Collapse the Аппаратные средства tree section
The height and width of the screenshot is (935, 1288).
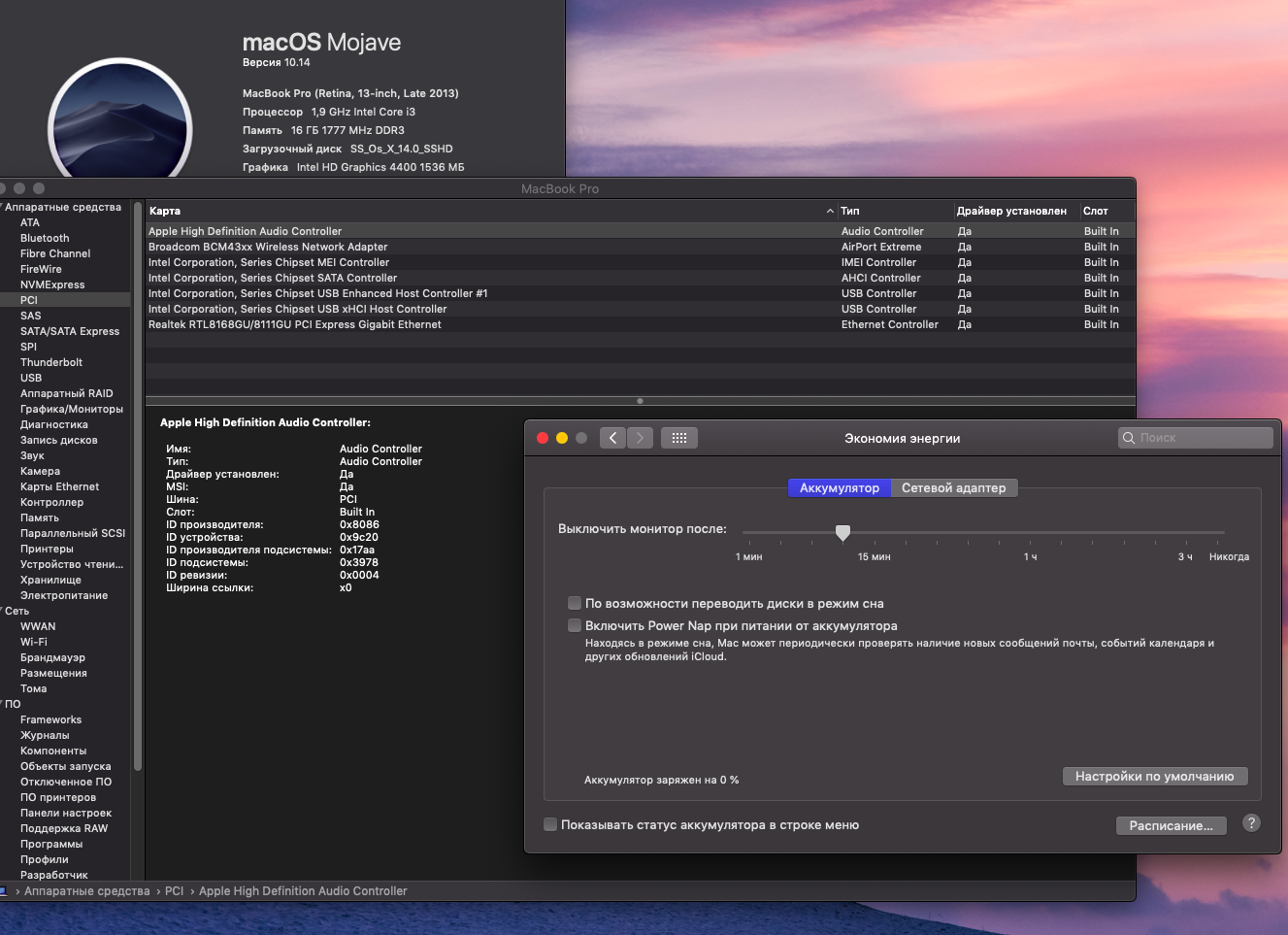click(3, 207)
